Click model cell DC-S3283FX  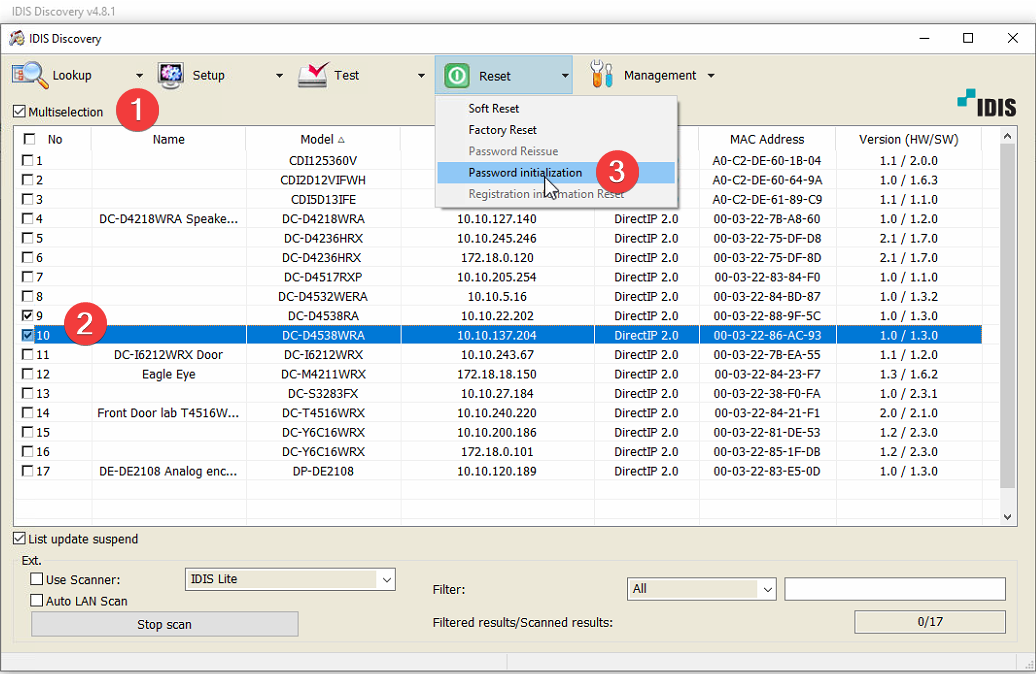point(323,393)
